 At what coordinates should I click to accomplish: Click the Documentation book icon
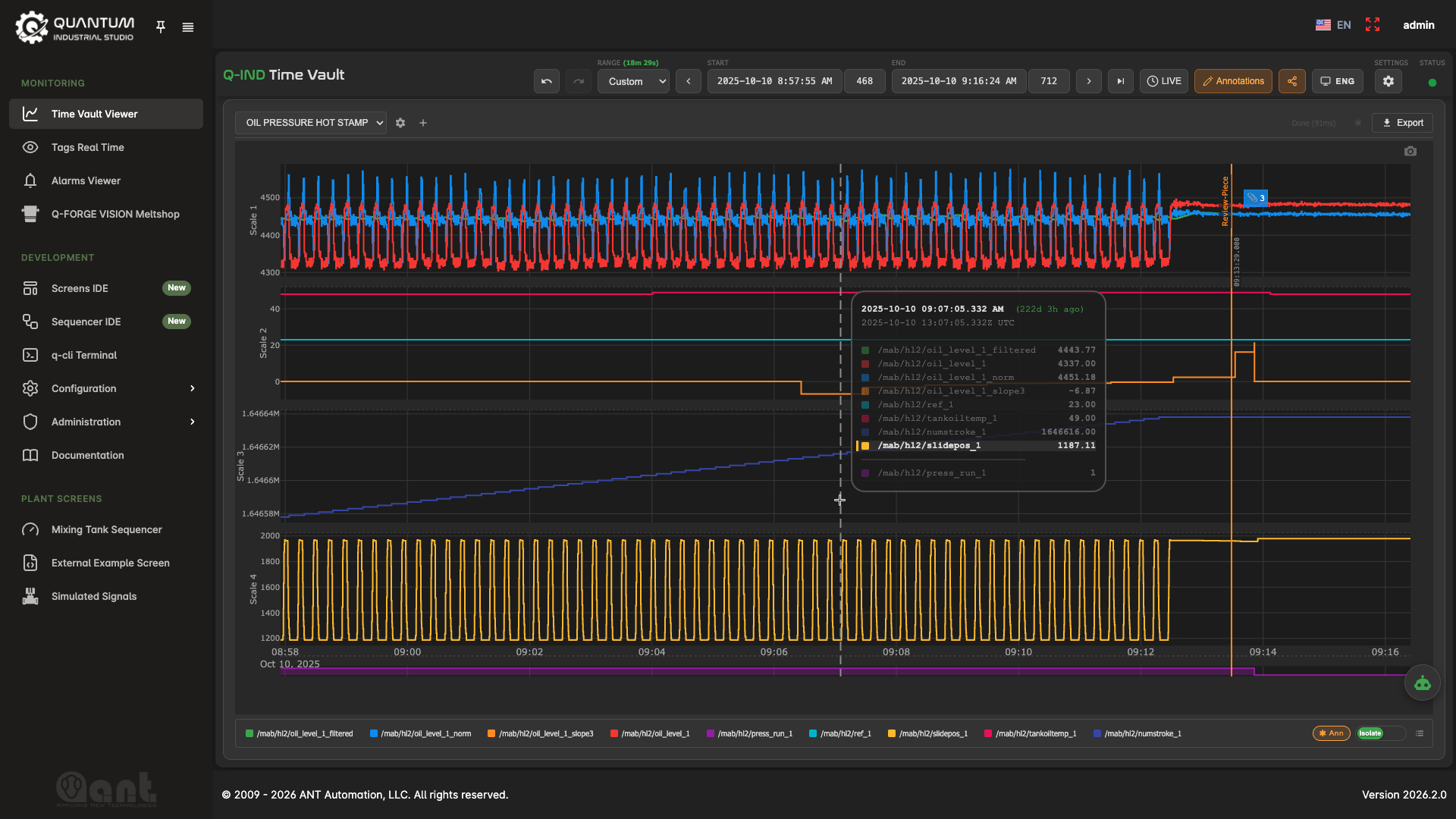click(x=30, y=455)
